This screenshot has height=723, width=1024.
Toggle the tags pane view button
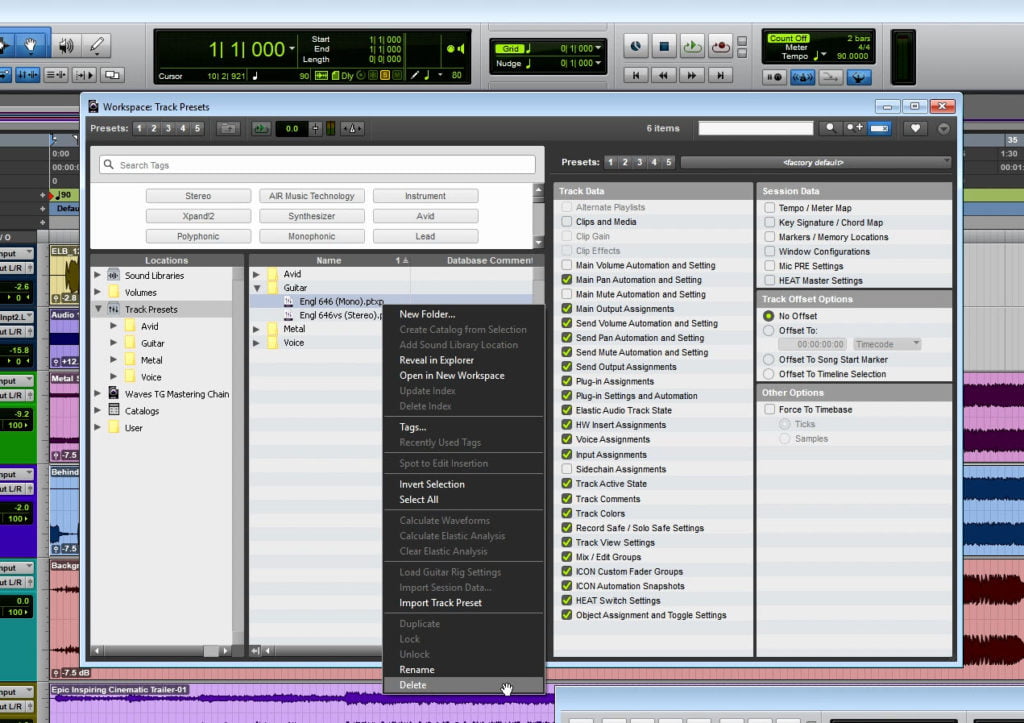point(880,128)
